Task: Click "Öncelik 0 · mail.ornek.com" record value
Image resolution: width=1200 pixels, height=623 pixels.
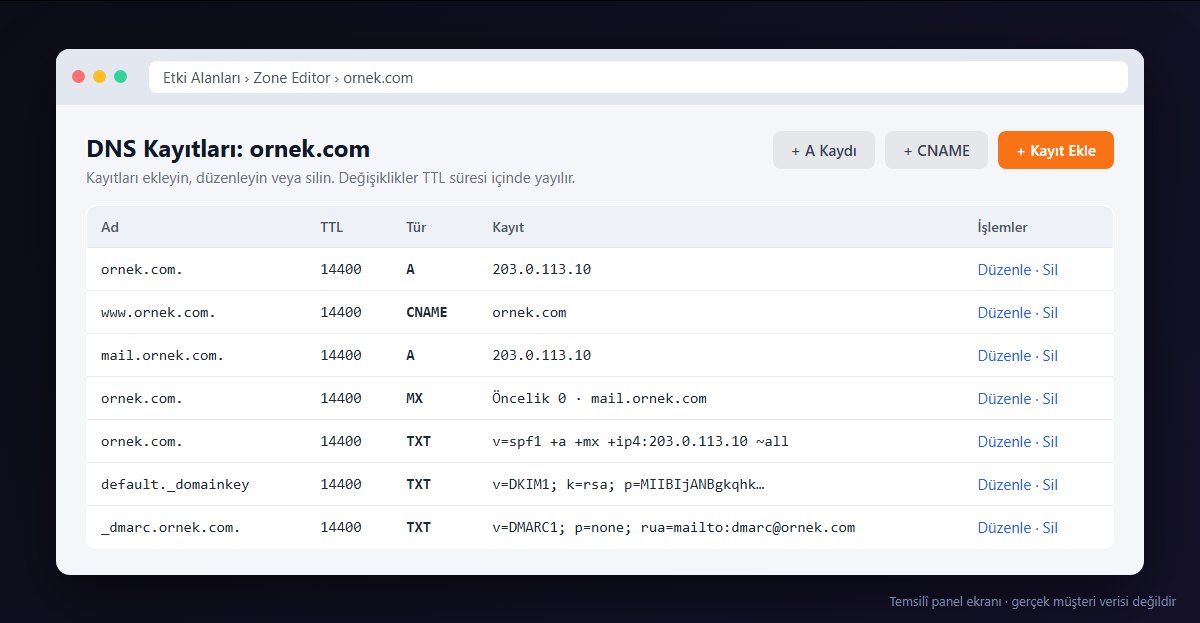Action: (599, 399)
